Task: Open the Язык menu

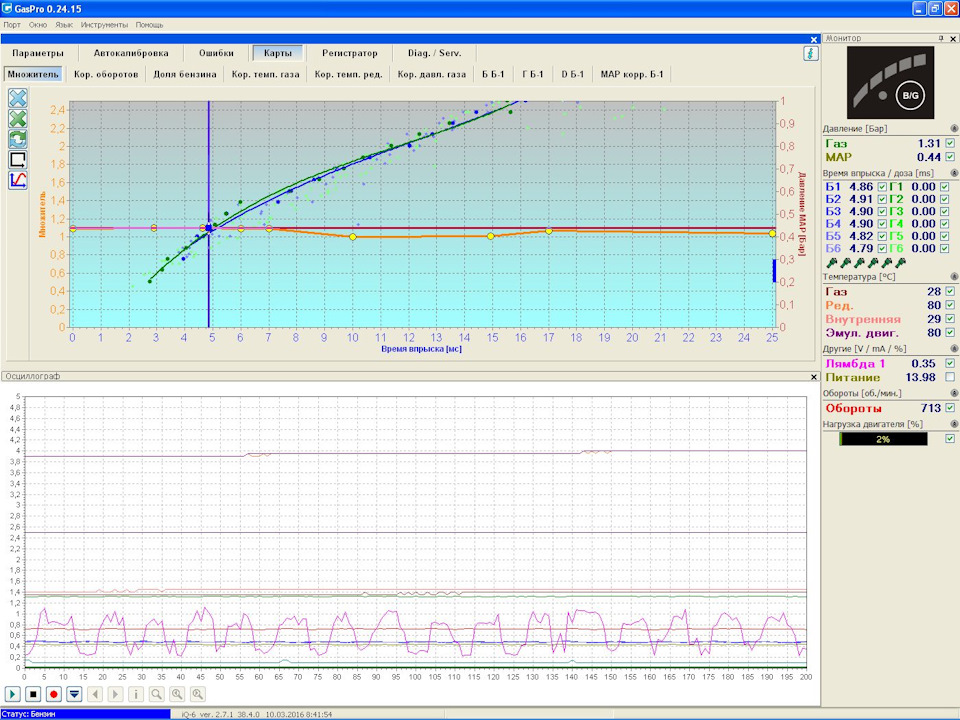Action: pyautogui.click(x=64, y=25)
